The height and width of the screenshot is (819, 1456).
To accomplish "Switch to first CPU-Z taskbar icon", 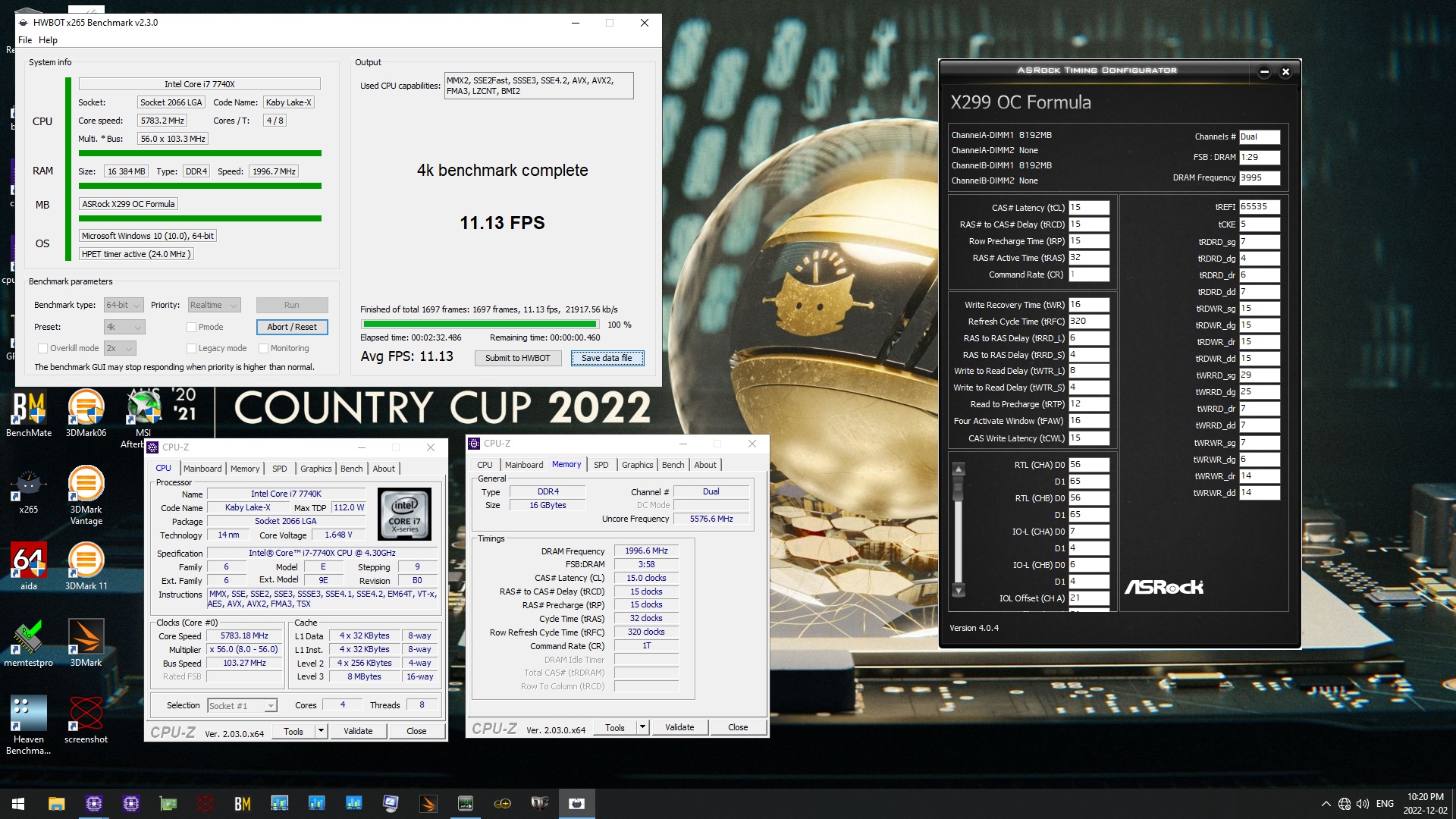I will click(x=93, y=804).
